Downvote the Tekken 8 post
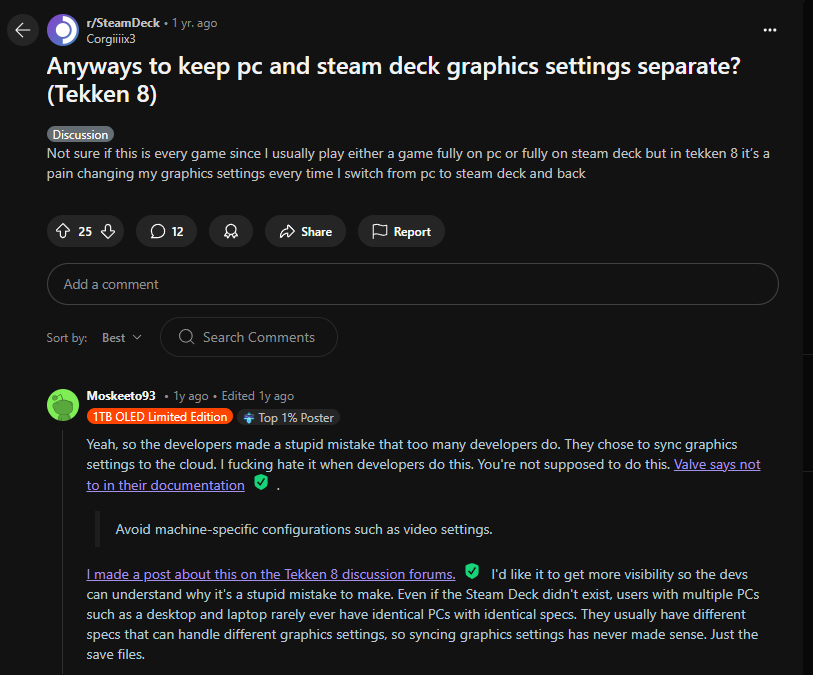 pos(108,231)
